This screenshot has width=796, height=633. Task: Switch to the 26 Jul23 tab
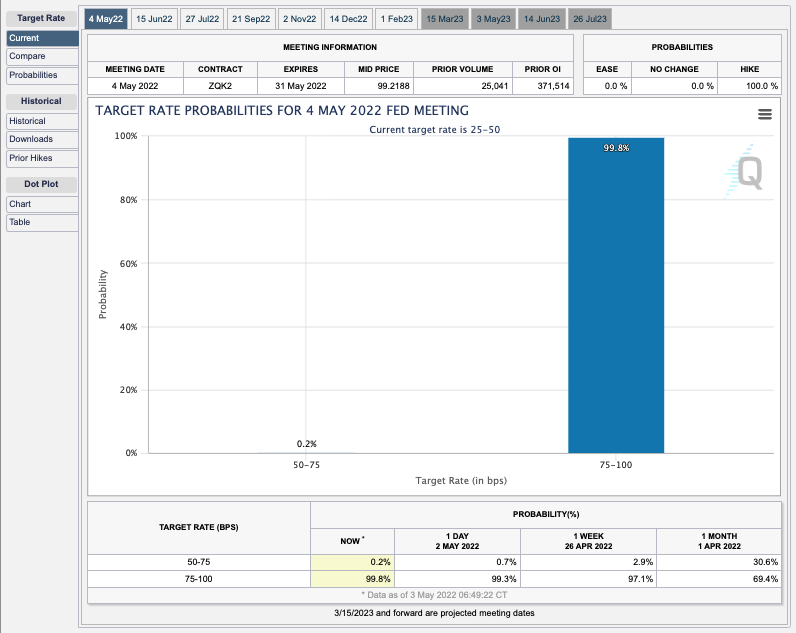(590, 19)
